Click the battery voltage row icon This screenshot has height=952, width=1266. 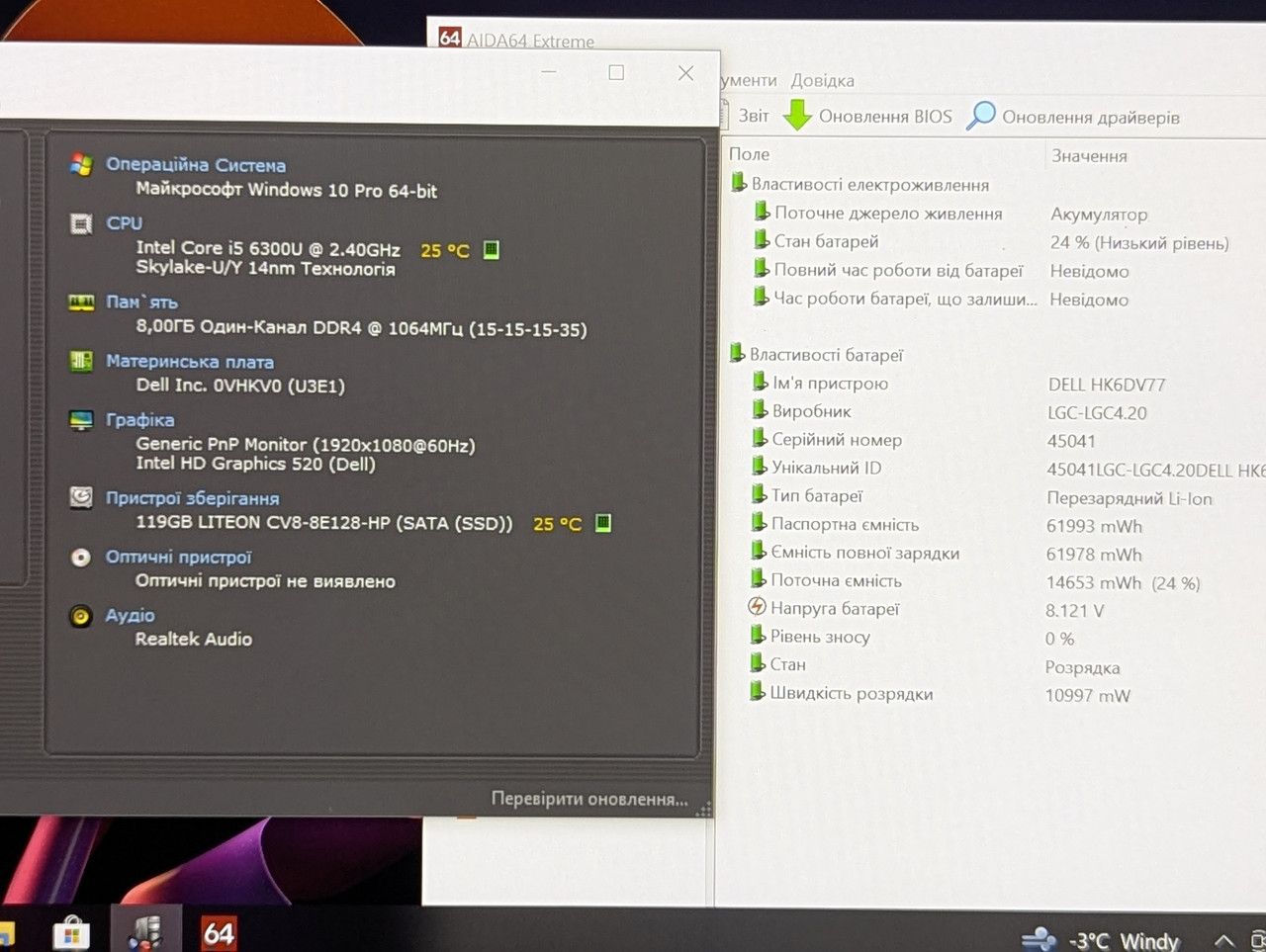point(757,607)
